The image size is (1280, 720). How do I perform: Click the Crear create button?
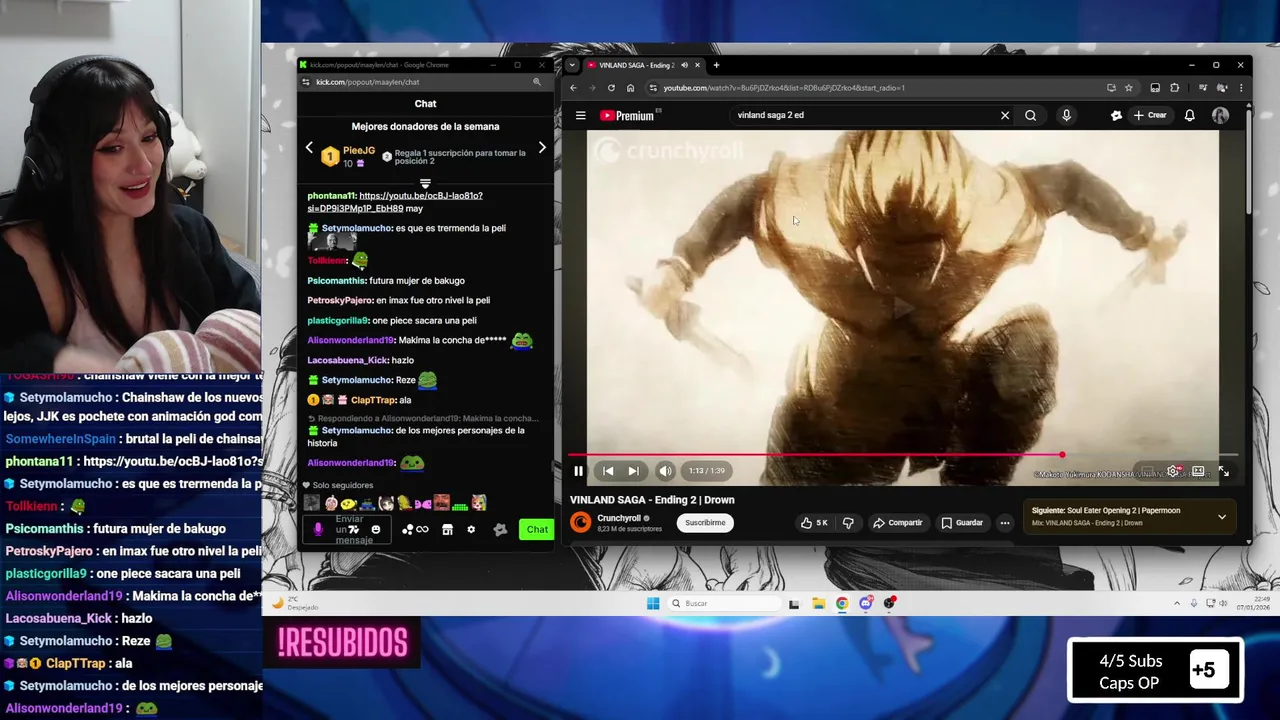click(1150, 115)
